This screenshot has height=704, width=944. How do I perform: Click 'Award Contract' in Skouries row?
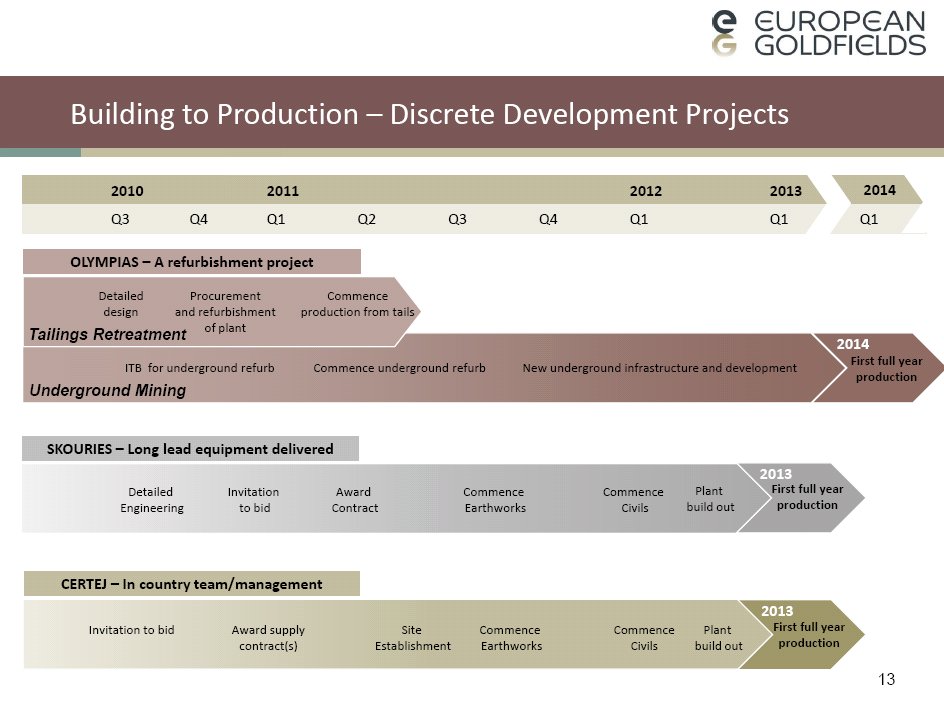[x=355, y=500]
